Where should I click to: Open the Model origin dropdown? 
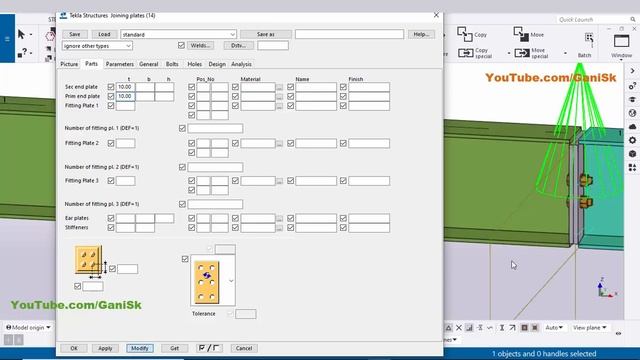click(29, 328)
